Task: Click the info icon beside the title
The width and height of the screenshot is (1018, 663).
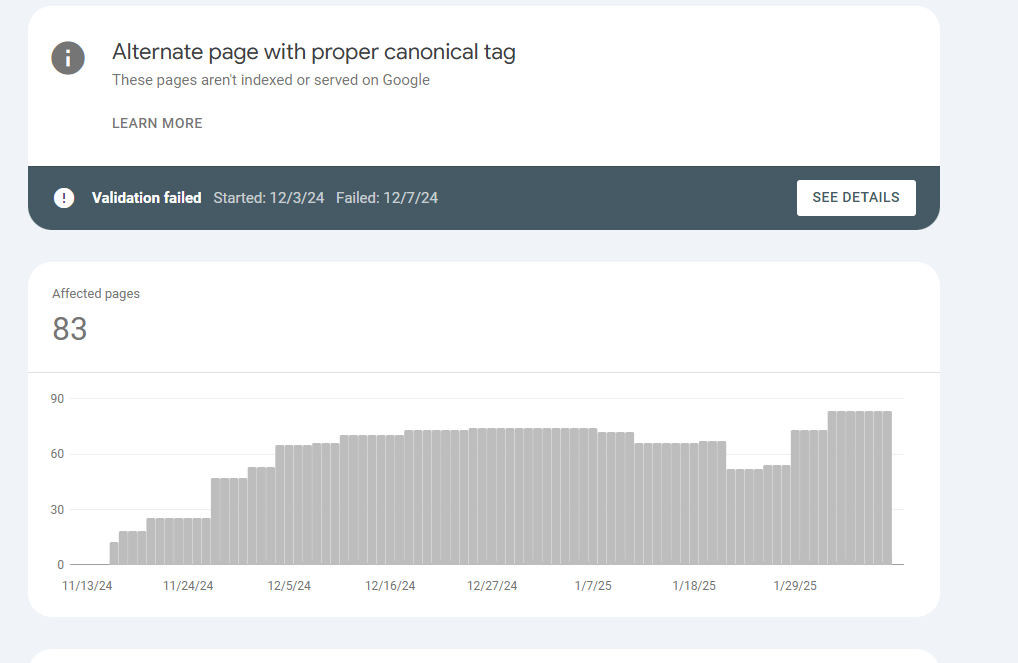Action: [x=68, y=58]
